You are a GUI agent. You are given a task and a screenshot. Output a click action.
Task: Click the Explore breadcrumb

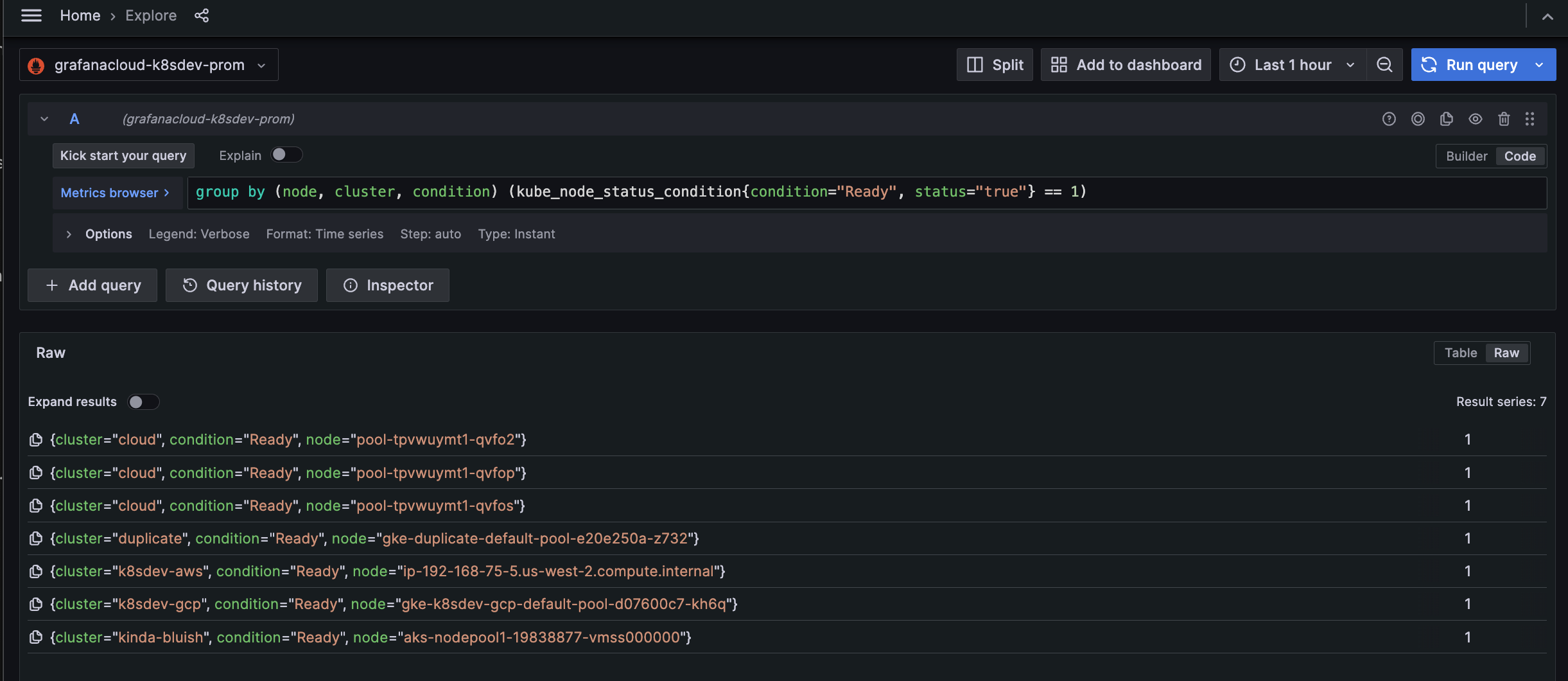click(151, 15)
